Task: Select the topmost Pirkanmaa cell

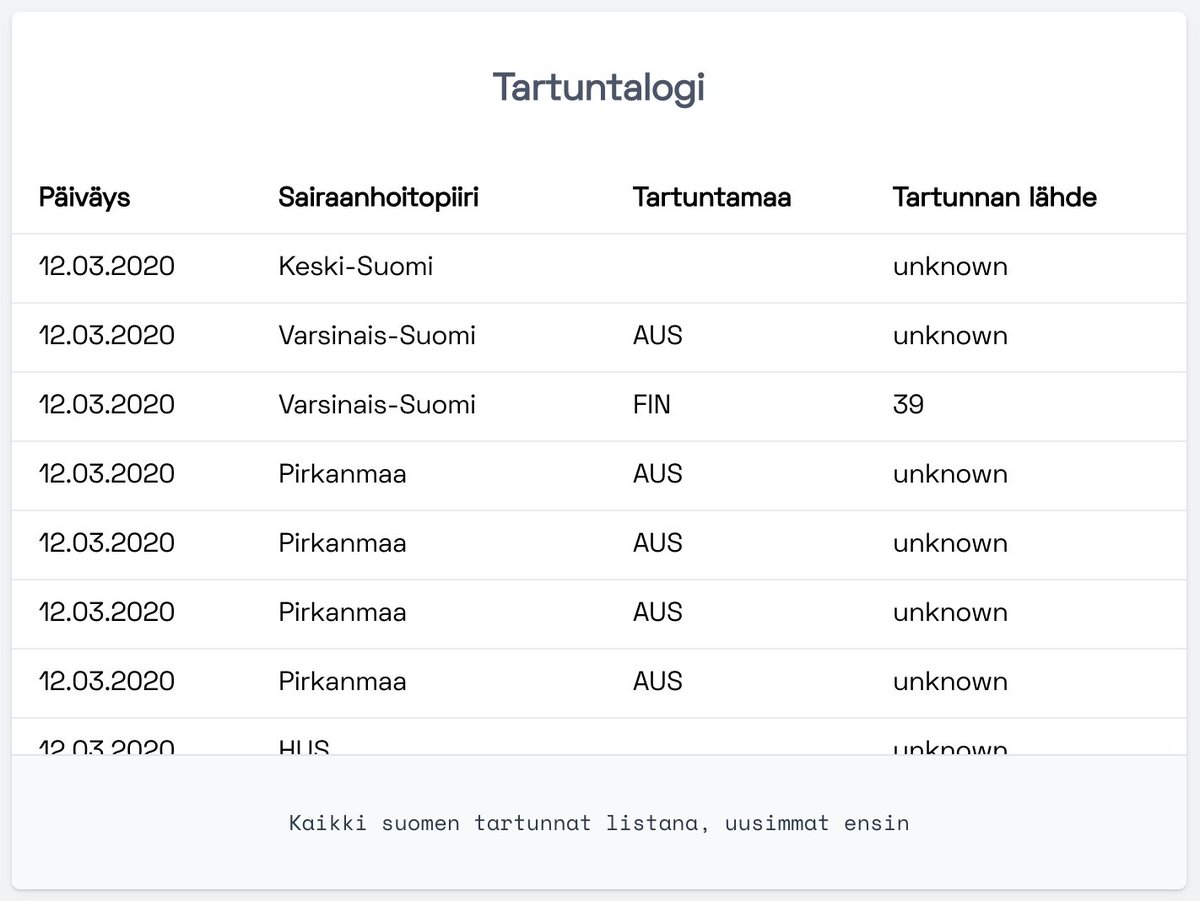Action: (x=343, y=474)
